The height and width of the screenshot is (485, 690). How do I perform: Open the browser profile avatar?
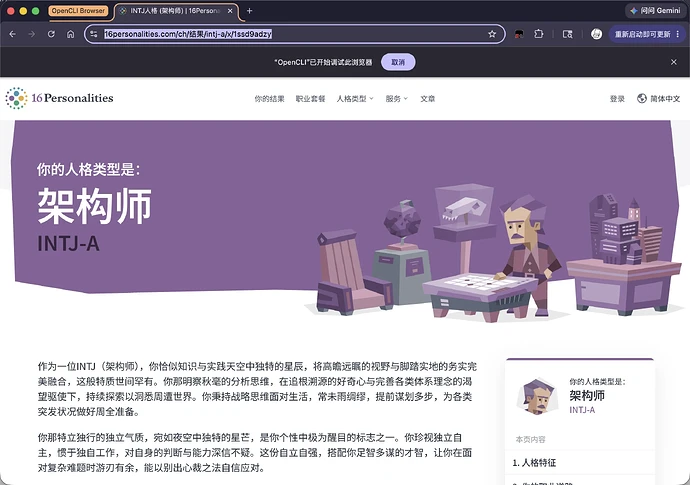(x=596, y=34)
